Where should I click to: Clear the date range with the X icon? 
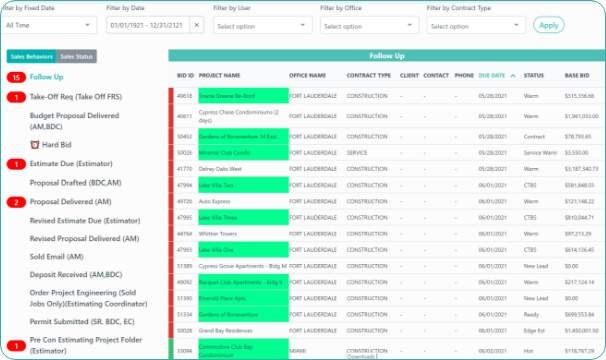[196, 25]
